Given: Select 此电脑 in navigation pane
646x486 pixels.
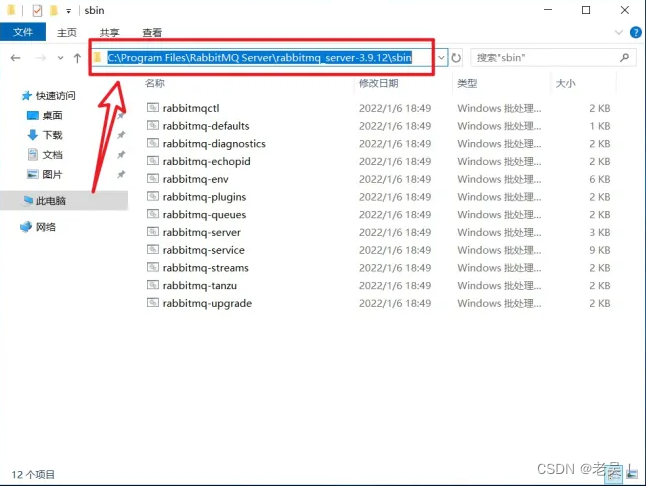Looking at the screenshot, I should pyautogui.click(x=44, y=201).
